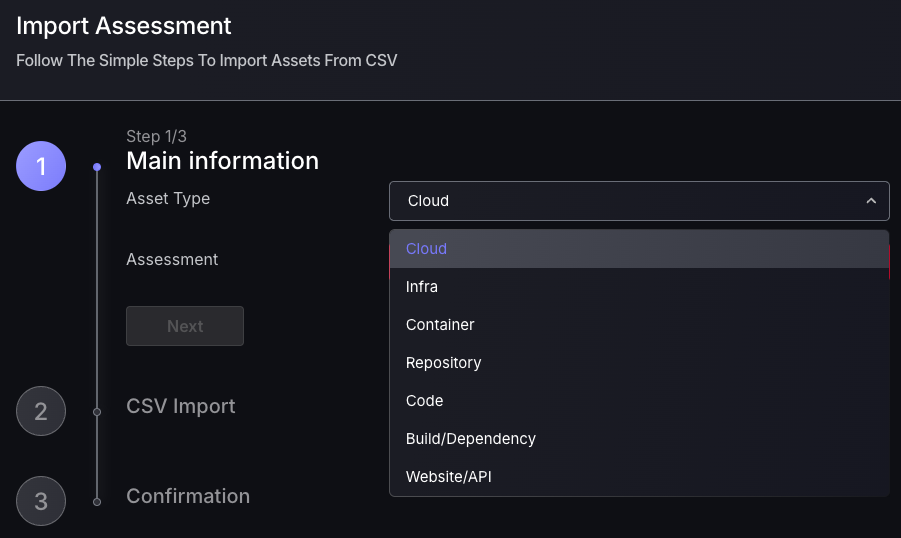Click the Assessment field label
Image resolution: width=901 pixels, height=538 pixels.
(172, 259)
